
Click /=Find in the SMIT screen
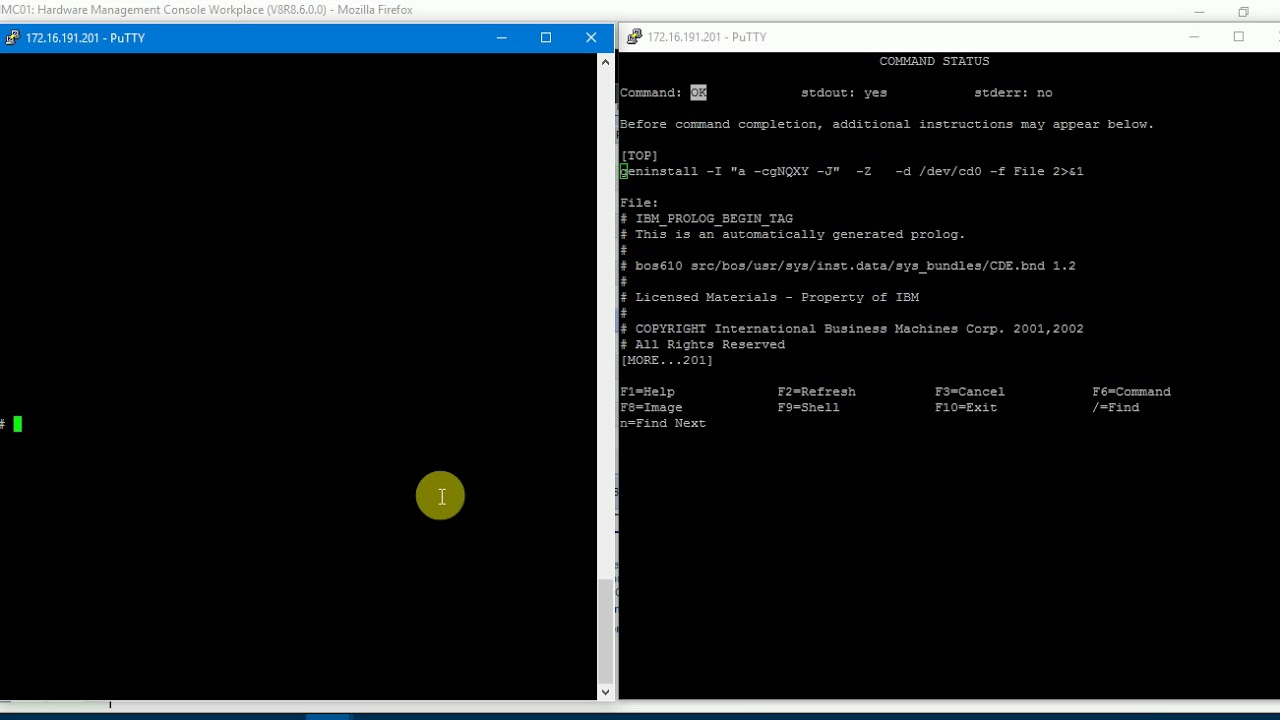coord(1115,408)
